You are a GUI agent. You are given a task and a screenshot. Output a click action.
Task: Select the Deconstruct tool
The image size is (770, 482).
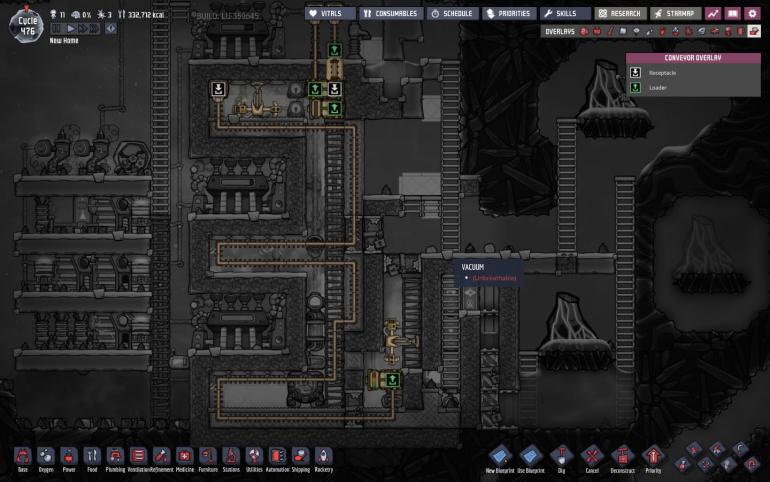pyautogui.click(x=622, y=456)
